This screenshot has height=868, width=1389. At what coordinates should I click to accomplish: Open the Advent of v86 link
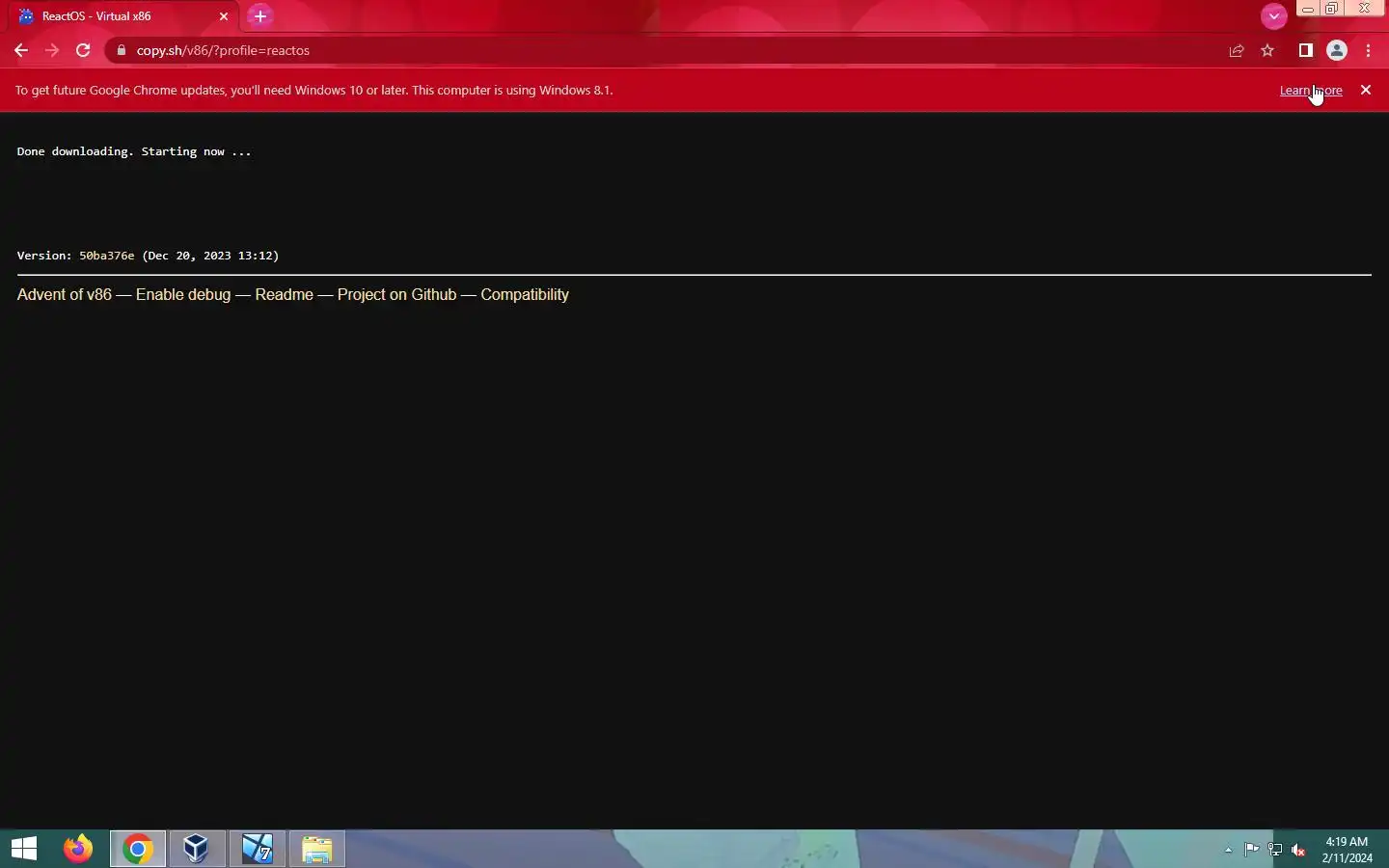(65, 294)
